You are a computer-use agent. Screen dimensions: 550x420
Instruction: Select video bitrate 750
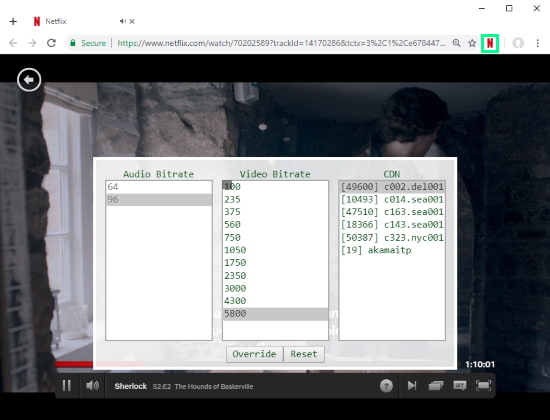pos(275,238)
